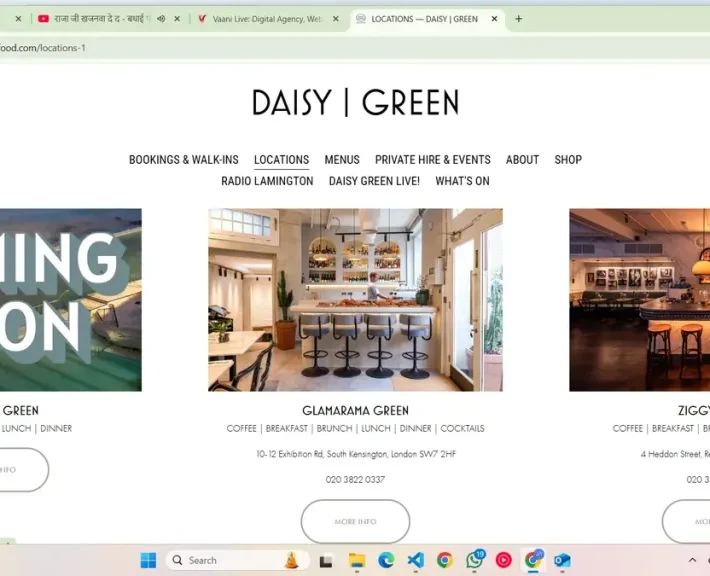Open a new browser tab
The height and width of the screenshot is (576, 710).
tap(518, 19)
